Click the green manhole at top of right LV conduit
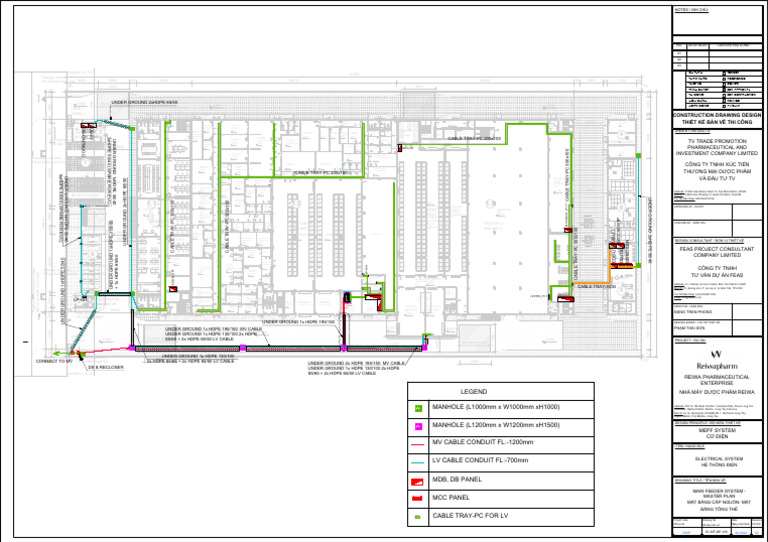Screen dimensions: 768x542 (x=638, y=156)
